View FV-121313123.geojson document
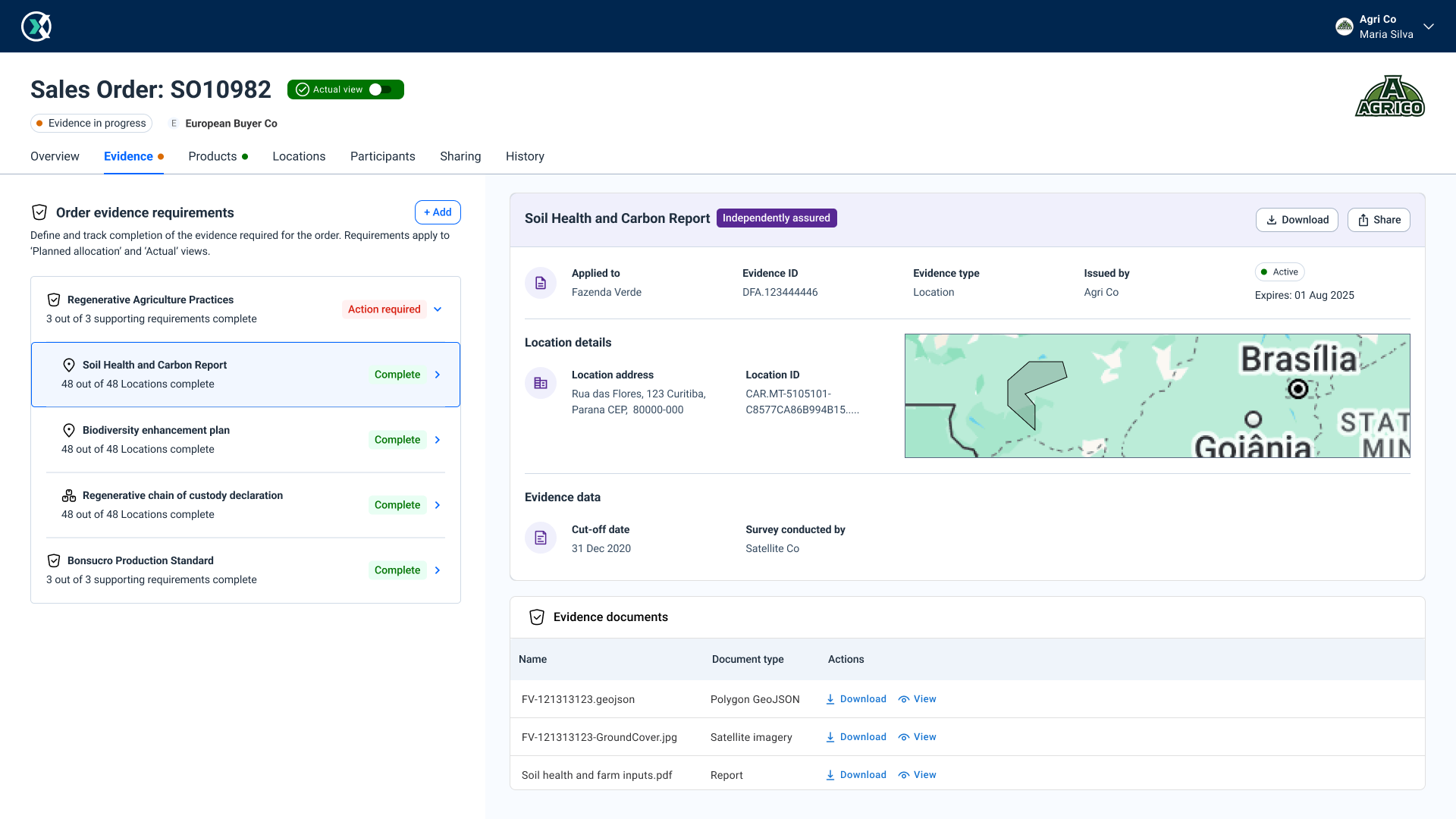 coord(918,699)
